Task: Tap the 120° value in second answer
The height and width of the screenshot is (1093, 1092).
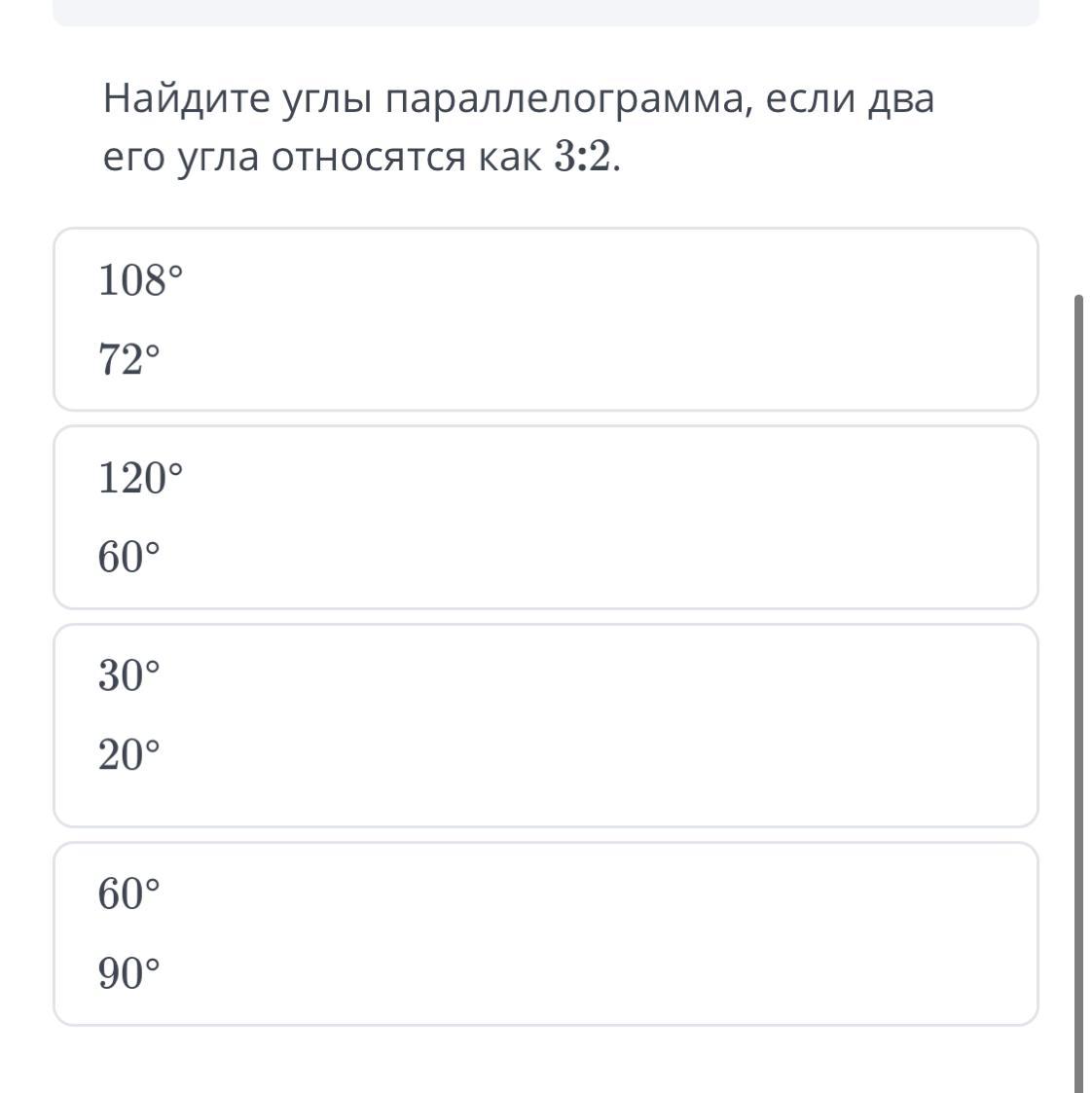Action: (x=140, y=479)
